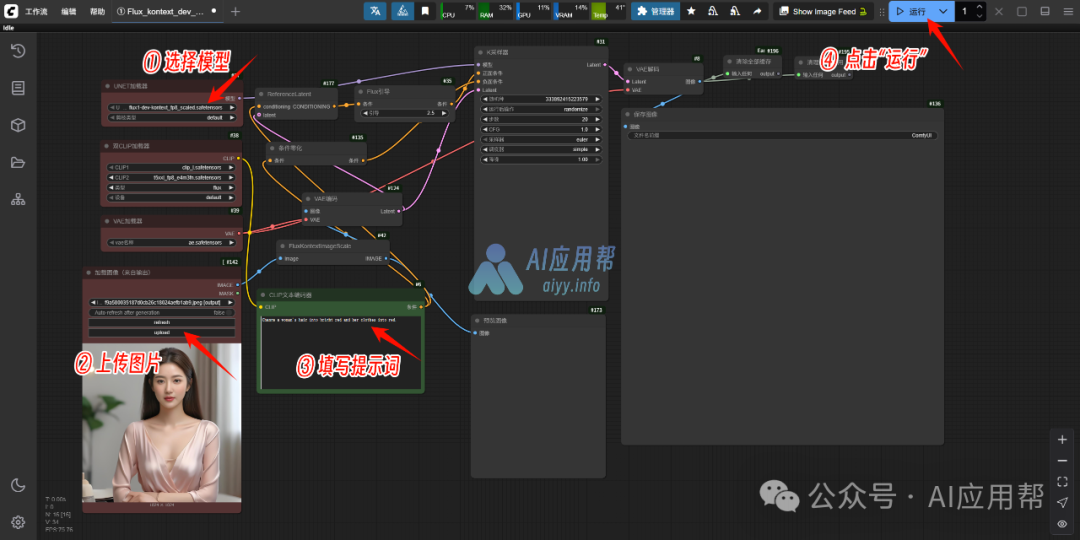
Task: Click the denoise 1.00 value field
Action: point(541,158)
